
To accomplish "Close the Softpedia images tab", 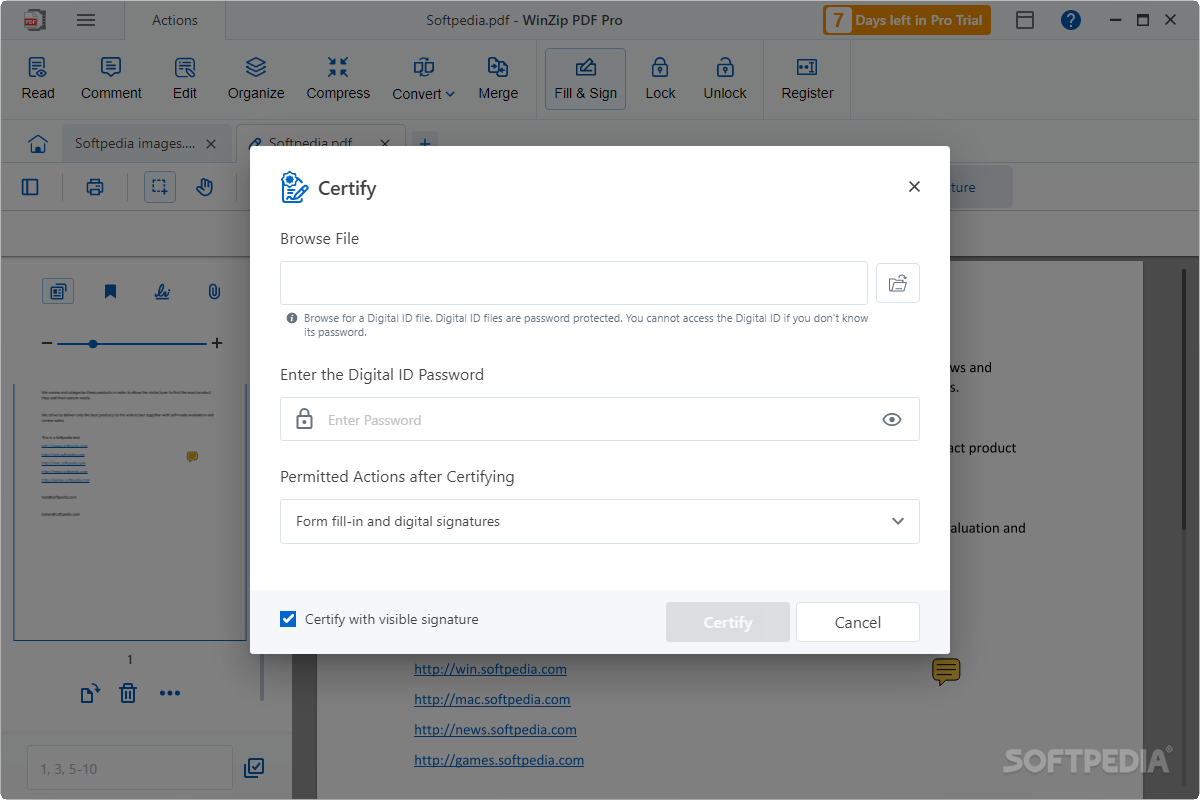I will pos(211,144).
